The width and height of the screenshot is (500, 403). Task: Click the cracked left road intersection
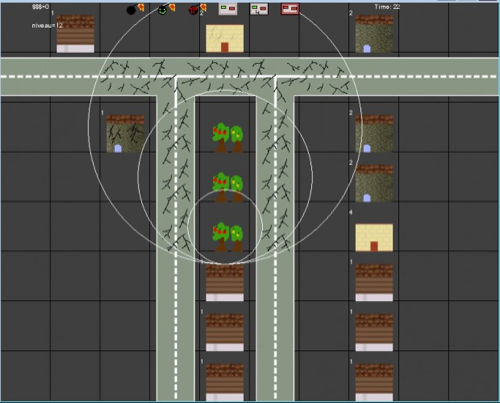pos(176,77)
